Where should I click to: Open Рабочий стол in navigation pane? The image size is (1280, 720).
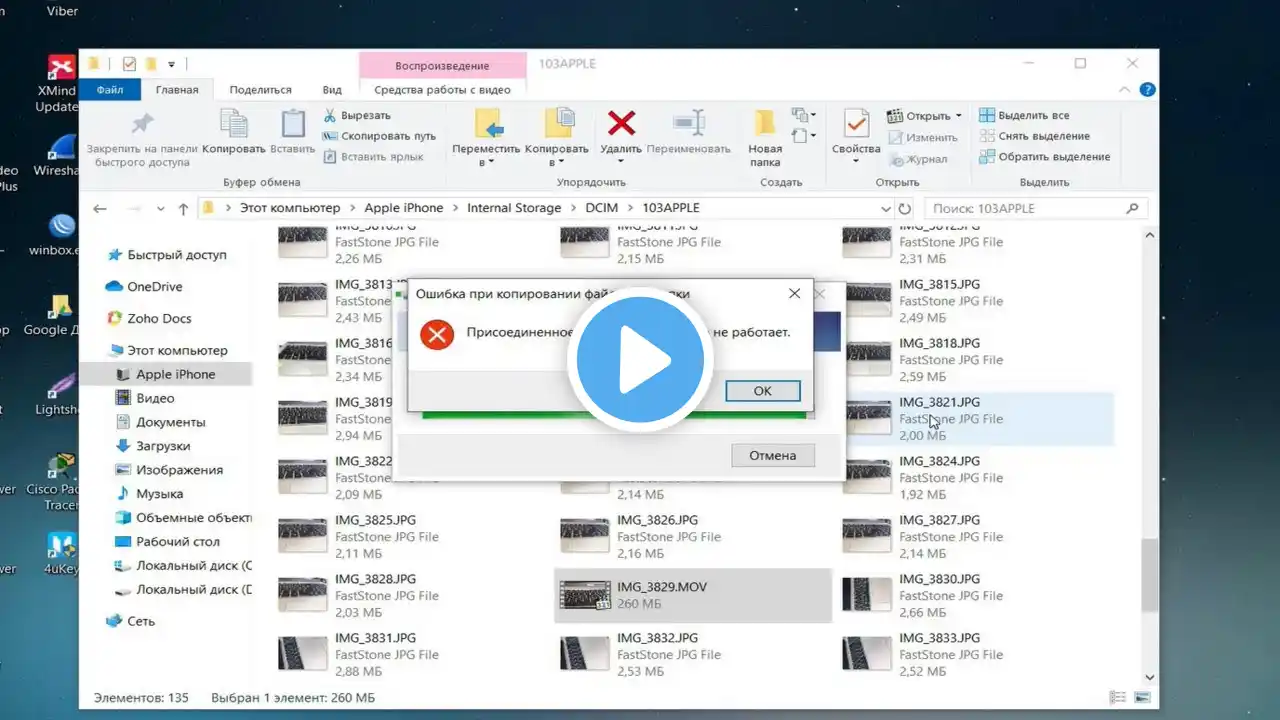pyautogui.click(x=177, y=542)
